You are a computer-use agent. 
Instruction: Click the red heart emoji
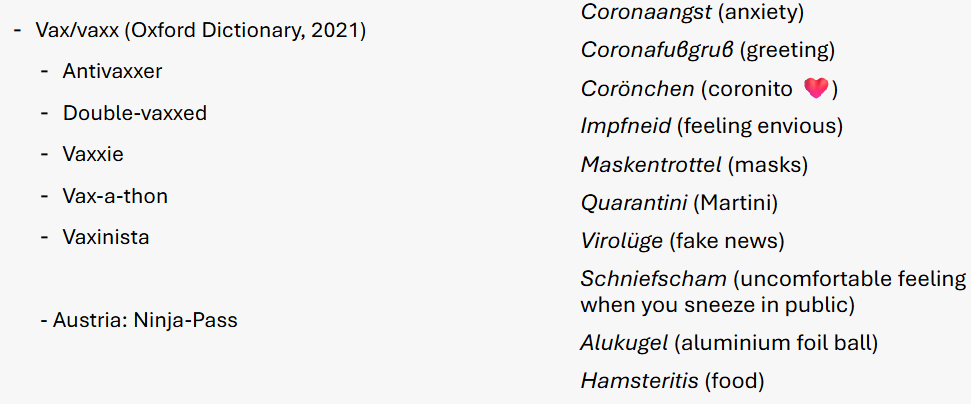point(816,89)
